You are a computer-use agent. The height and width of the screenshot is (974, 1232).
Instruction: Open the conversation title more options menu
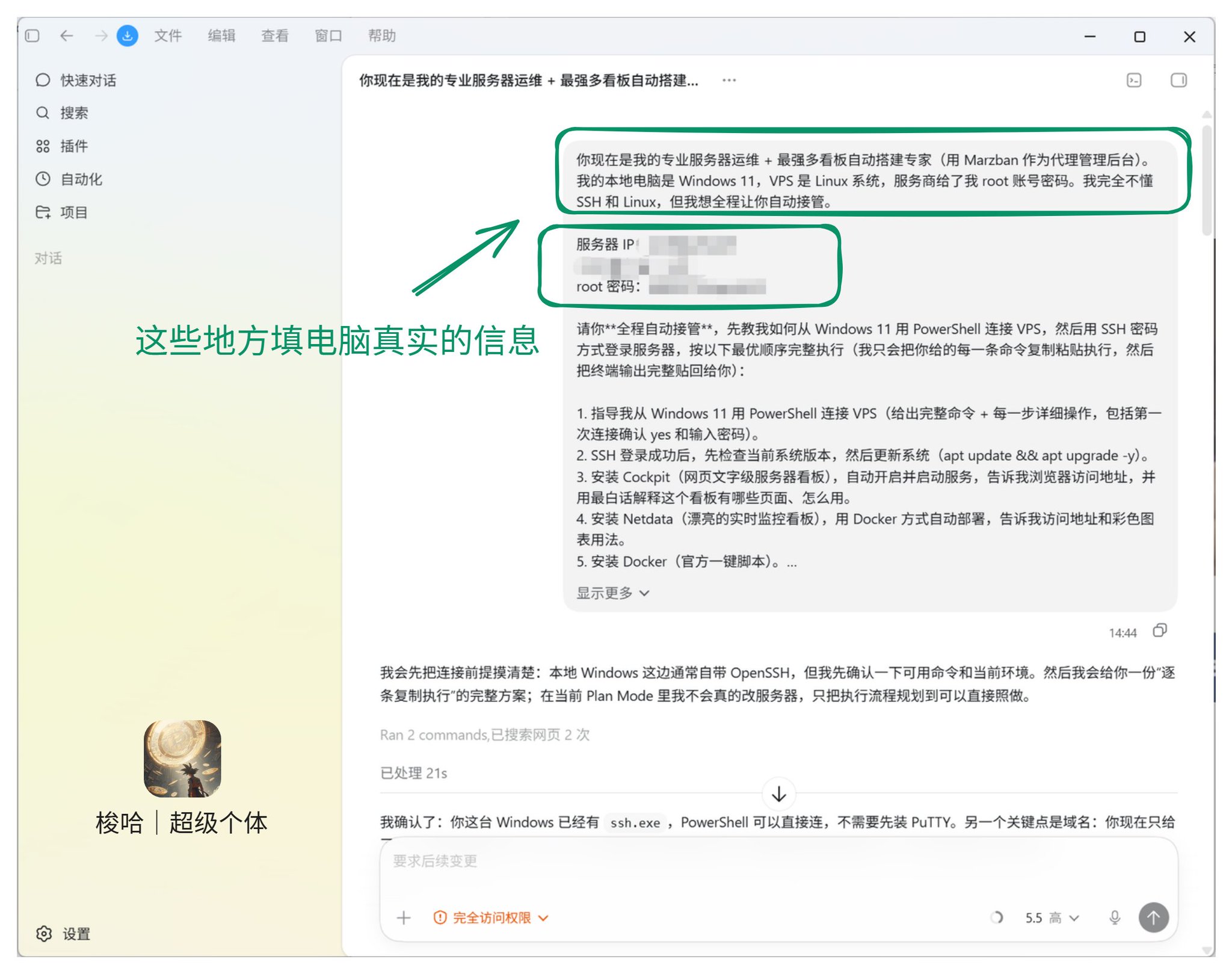click(x=729, y=80)
